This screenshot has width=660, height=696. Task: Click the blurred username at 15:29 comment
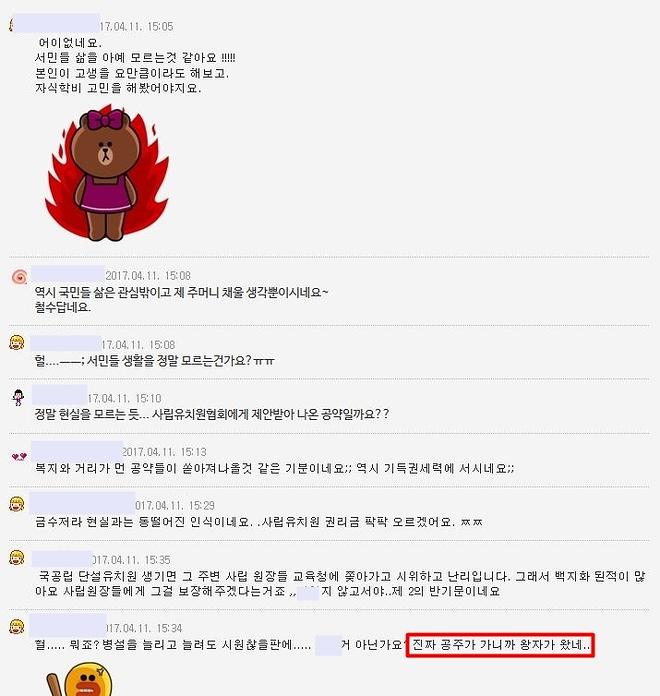tap(82, 503)
